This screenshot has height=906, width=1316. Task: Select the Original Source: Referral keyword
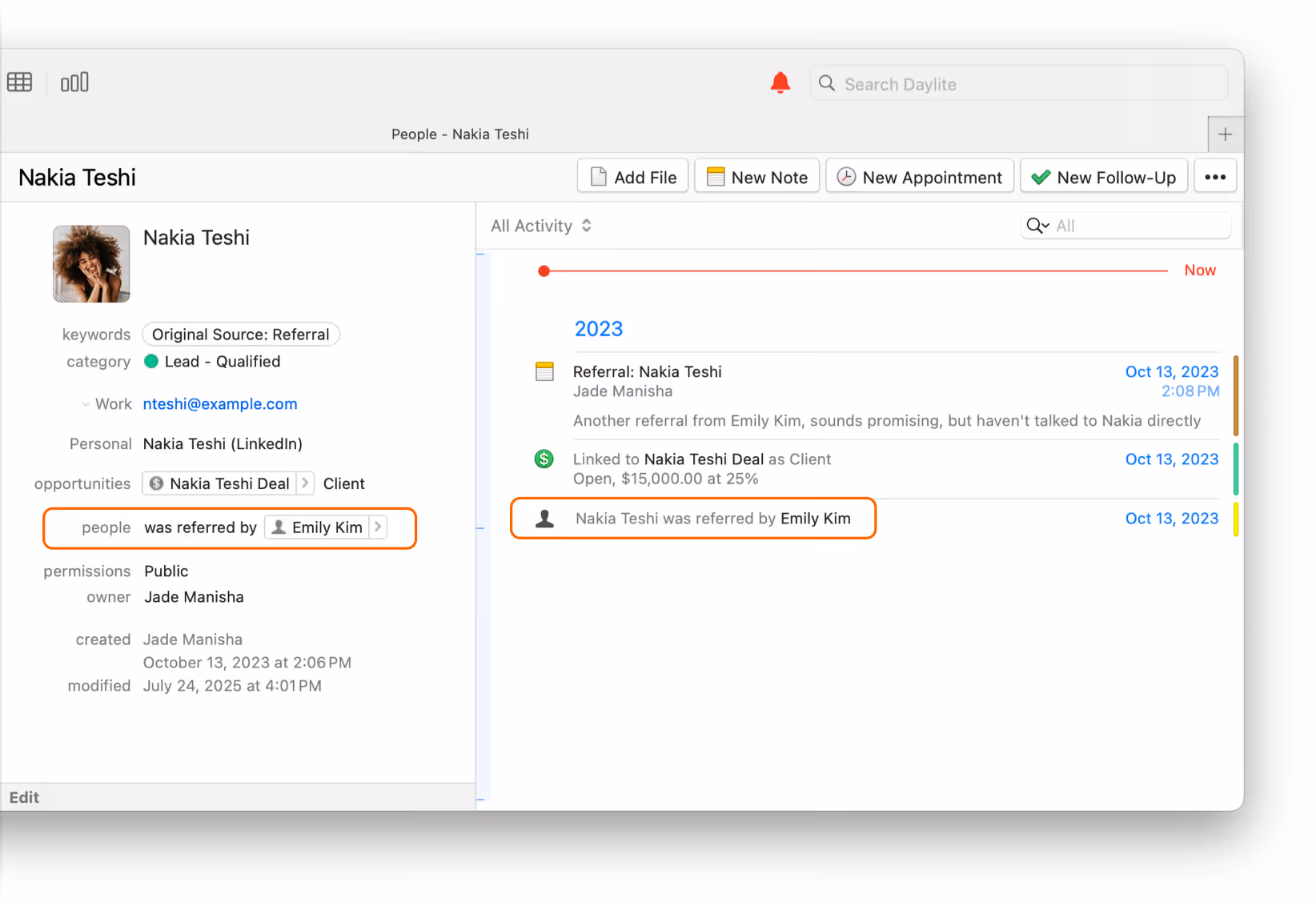tap(241, 335)
